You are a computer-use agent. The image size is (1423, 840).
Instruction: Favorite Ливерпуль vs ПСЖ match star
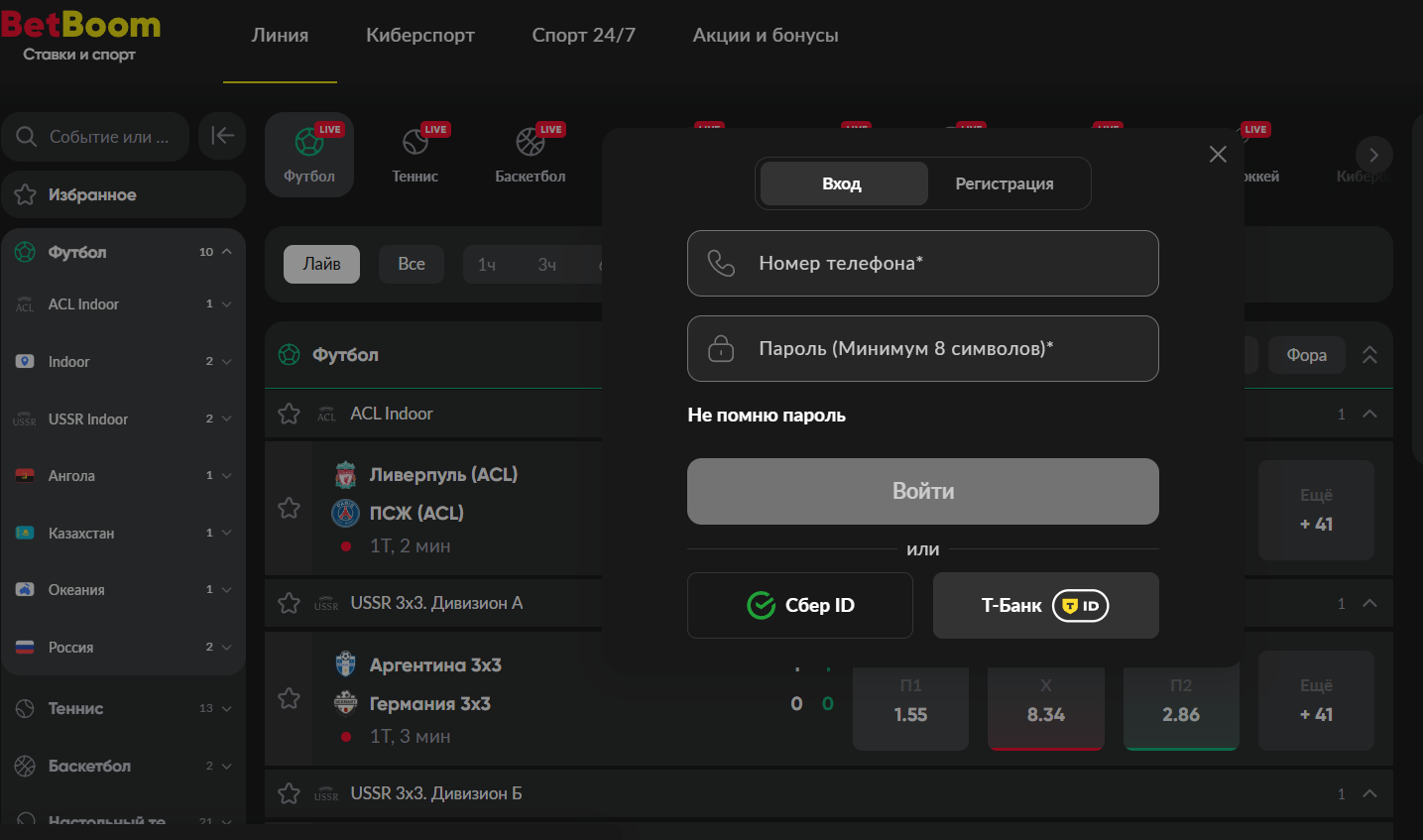[289, 508]
